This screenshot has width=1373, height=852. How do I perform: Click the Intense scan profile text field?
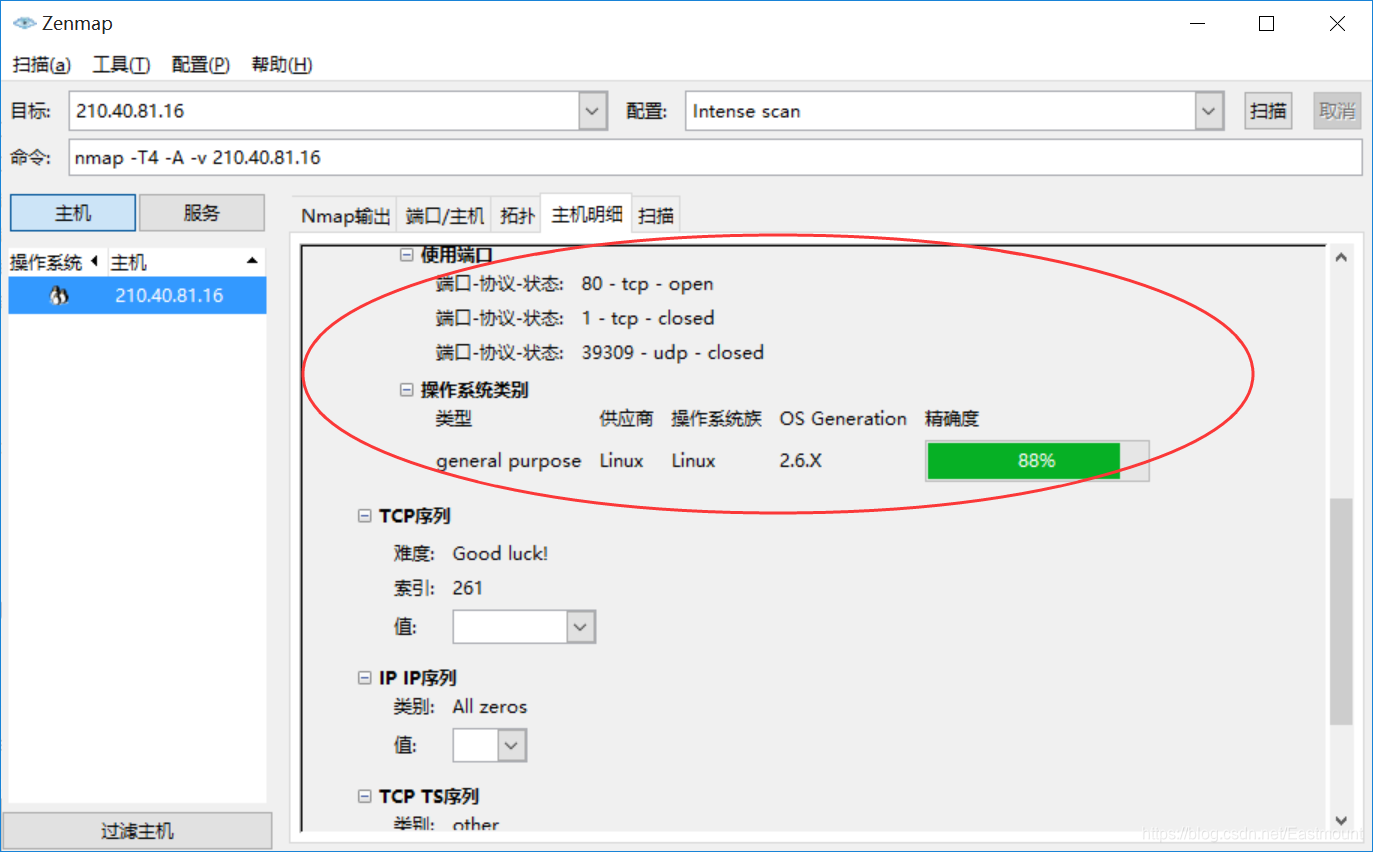click(x=940, y=111)
